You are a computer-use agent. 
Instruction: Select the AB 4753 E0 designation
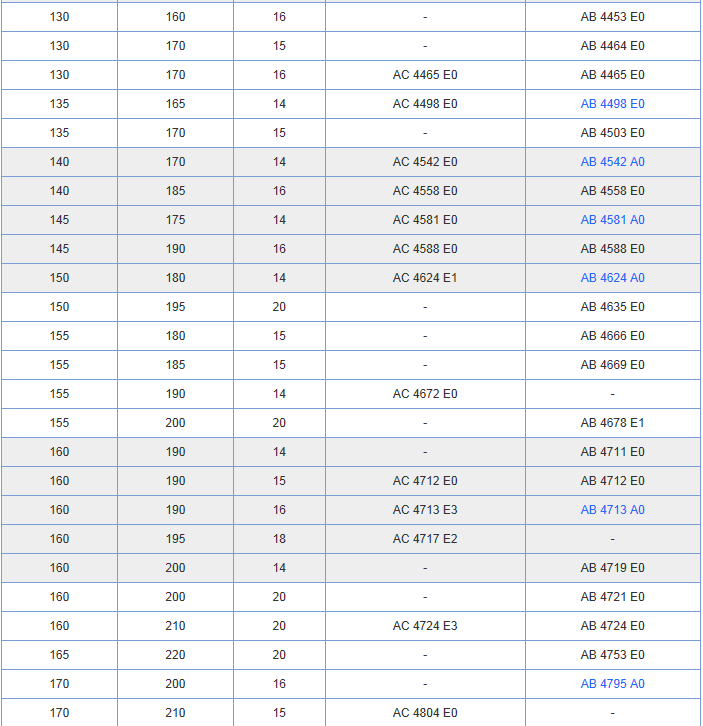click(612, 655)
